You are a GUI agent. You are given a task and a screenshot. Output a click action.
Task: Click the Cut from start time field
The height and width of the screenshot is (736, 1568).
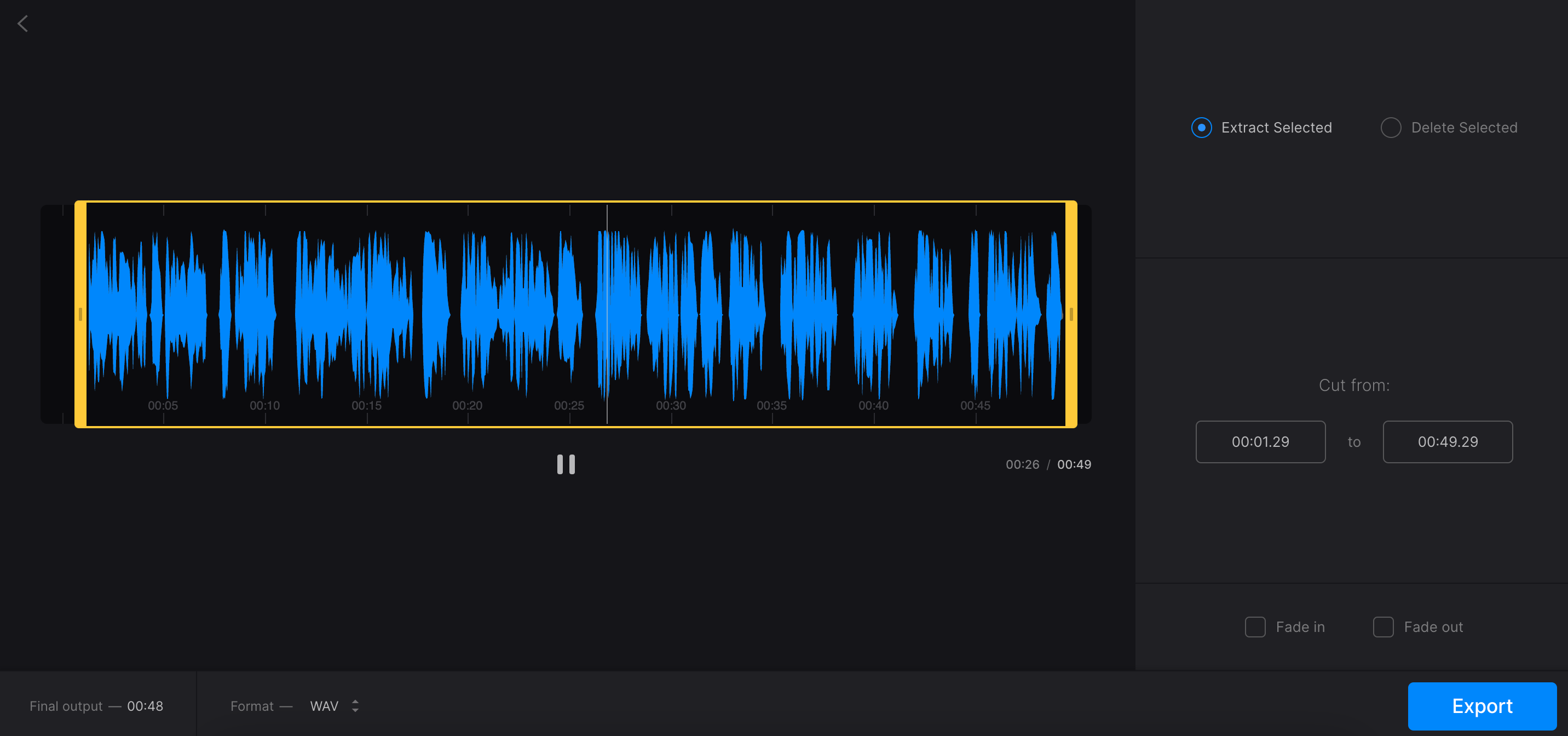pyautogui.click(x=1261, y=441)
